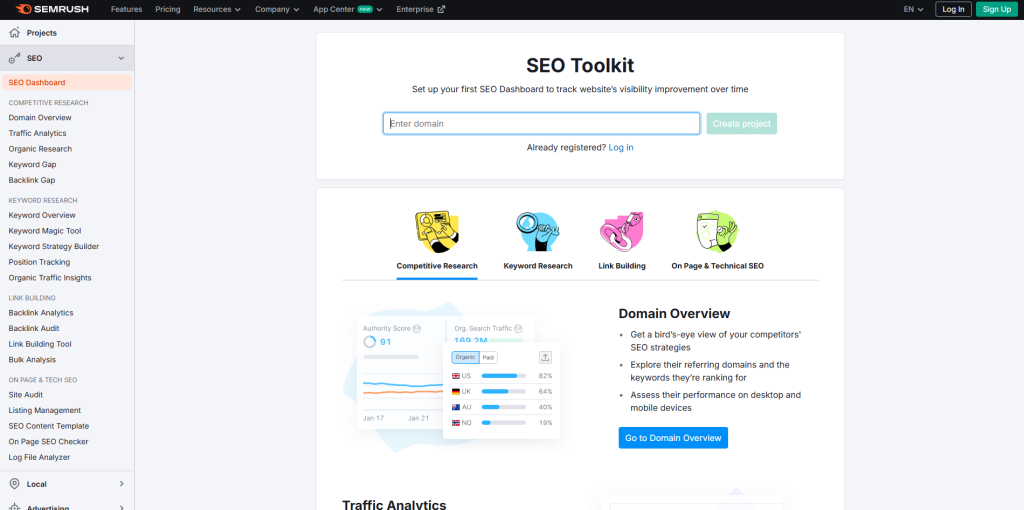Click the Sign Up button
Viewport: 1024px width, 510px height.
(997, 9)
